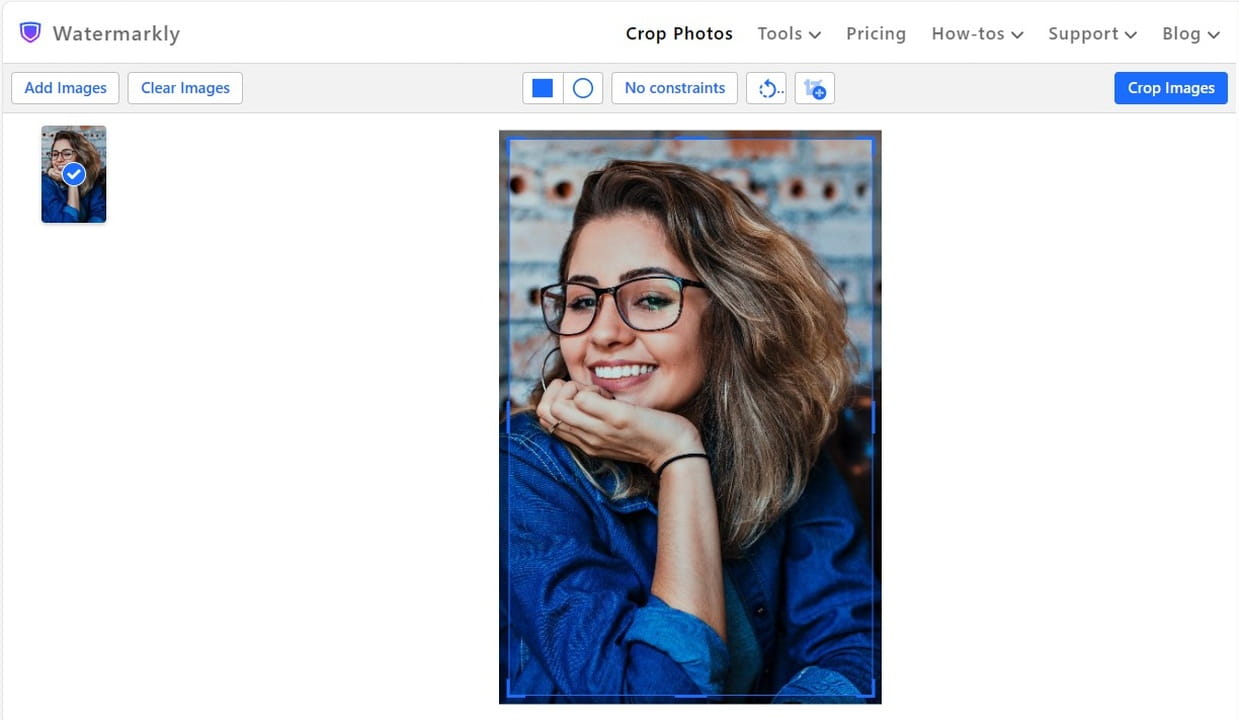This screenshot has height=720, width=1239.
Task: Click the rotate image icon
Action: click(766, 88)
